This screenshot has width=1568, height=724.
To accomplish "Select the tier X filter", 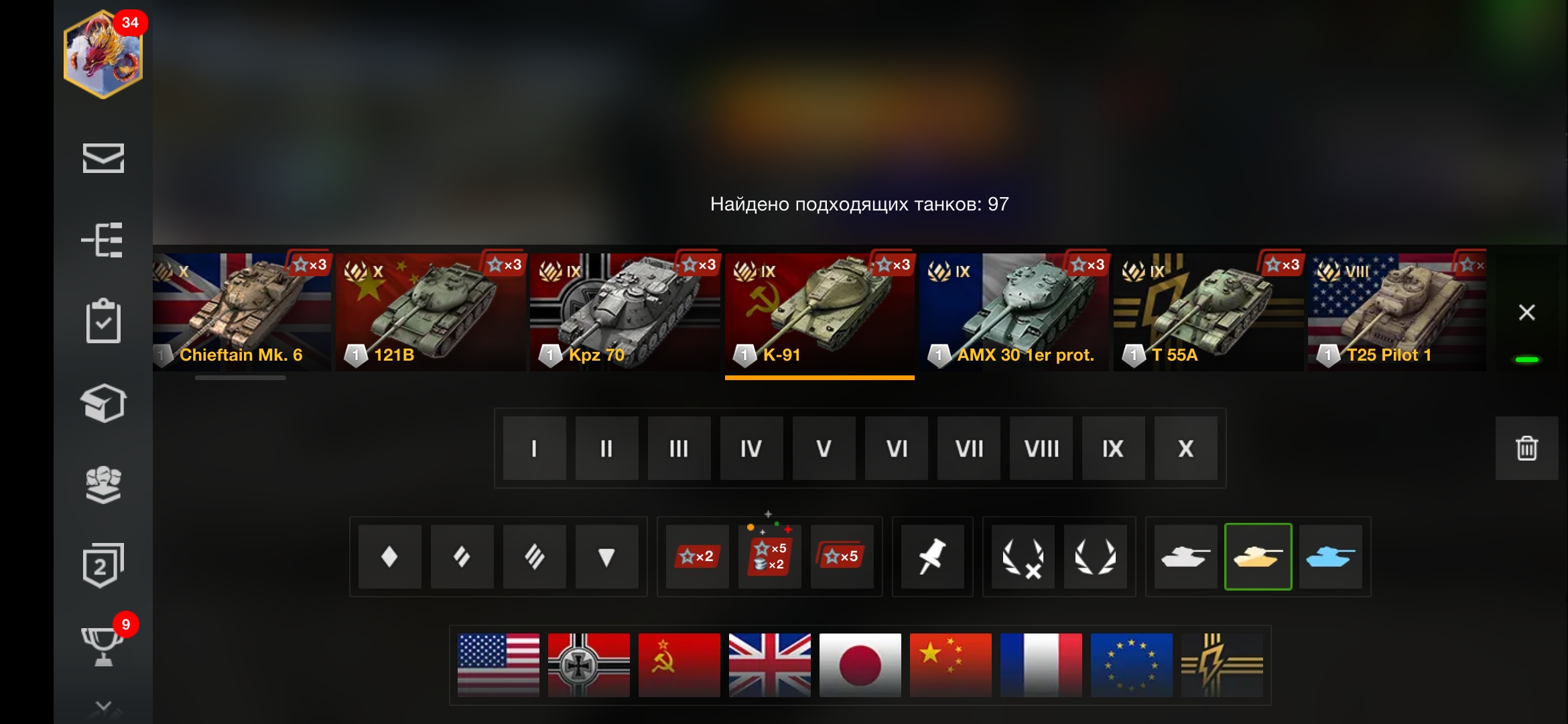I will point(1185,448).
